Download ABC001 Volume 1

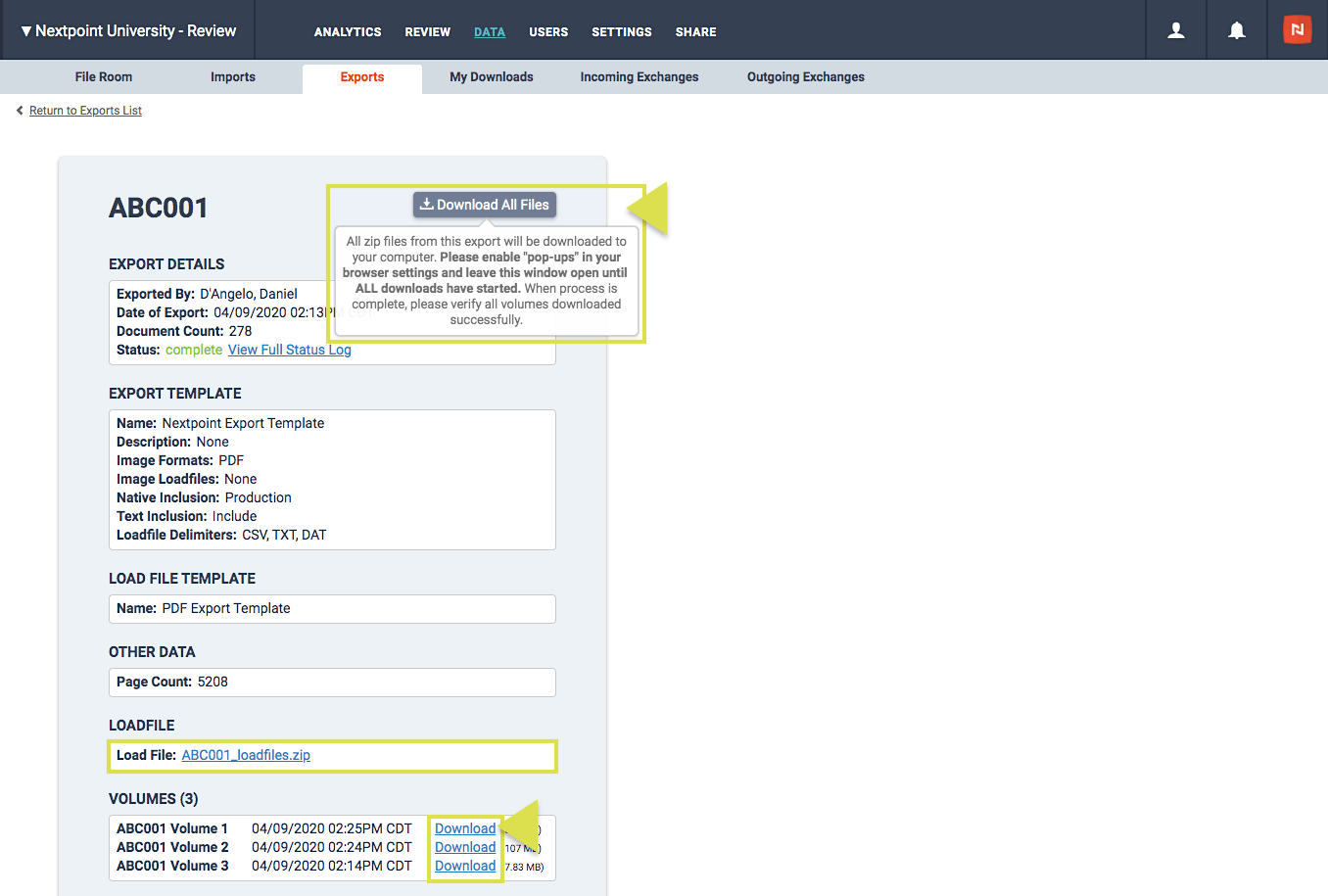[x=465, y=828]
